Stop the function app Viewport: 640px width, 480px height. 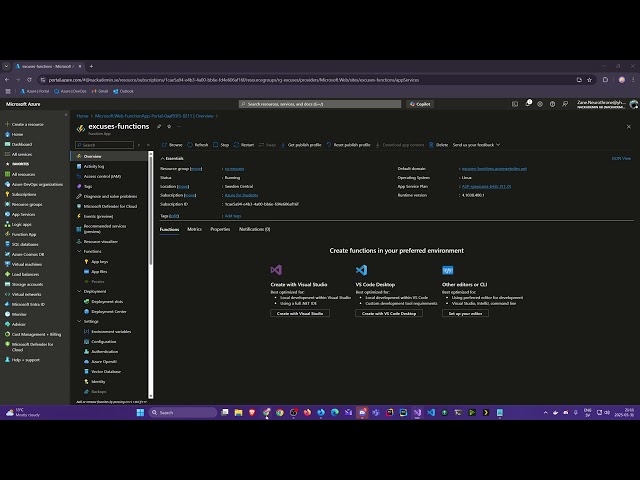point(221,145)
